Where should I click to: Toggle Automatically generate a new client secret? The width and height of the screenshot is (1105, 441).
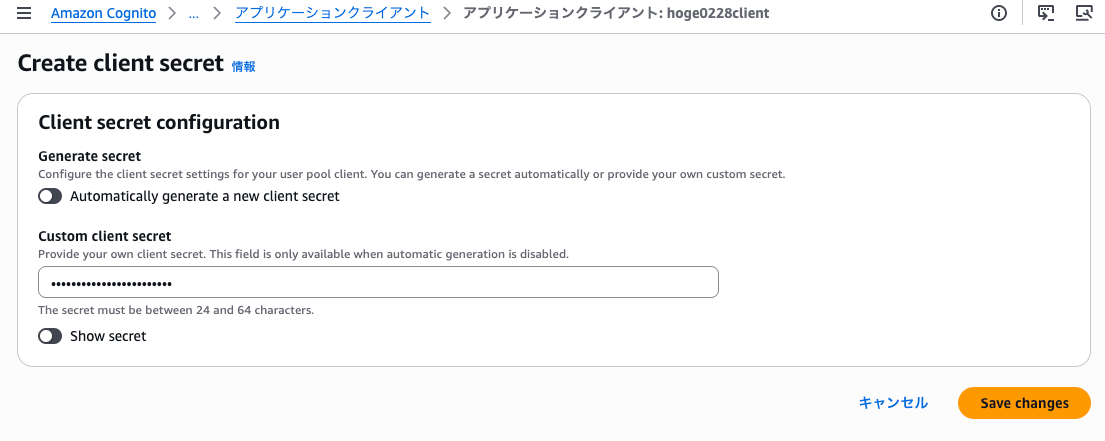click(x=50, y=197)
